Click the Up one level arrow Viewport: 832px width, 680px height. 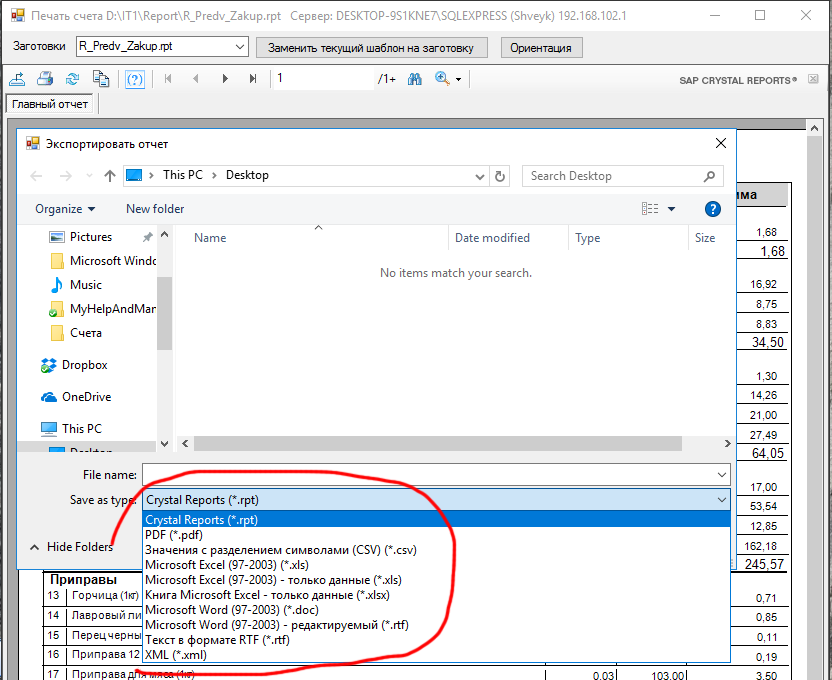tap(110, 176)
